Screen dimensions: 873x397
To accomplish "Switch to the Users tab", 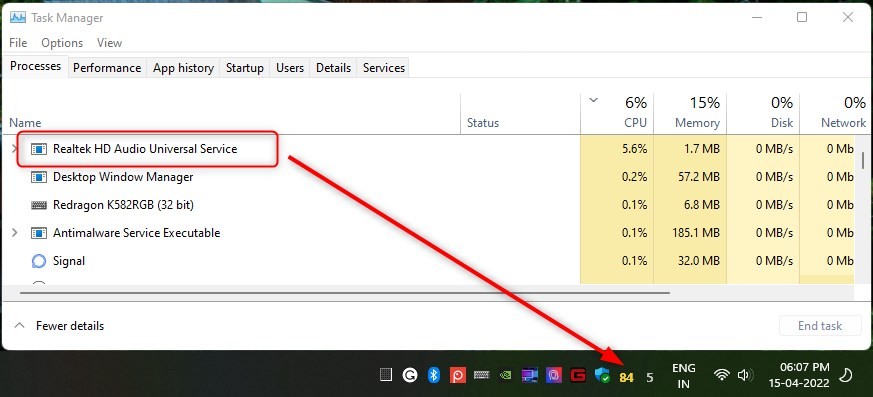I will click(x=290, y=68).
